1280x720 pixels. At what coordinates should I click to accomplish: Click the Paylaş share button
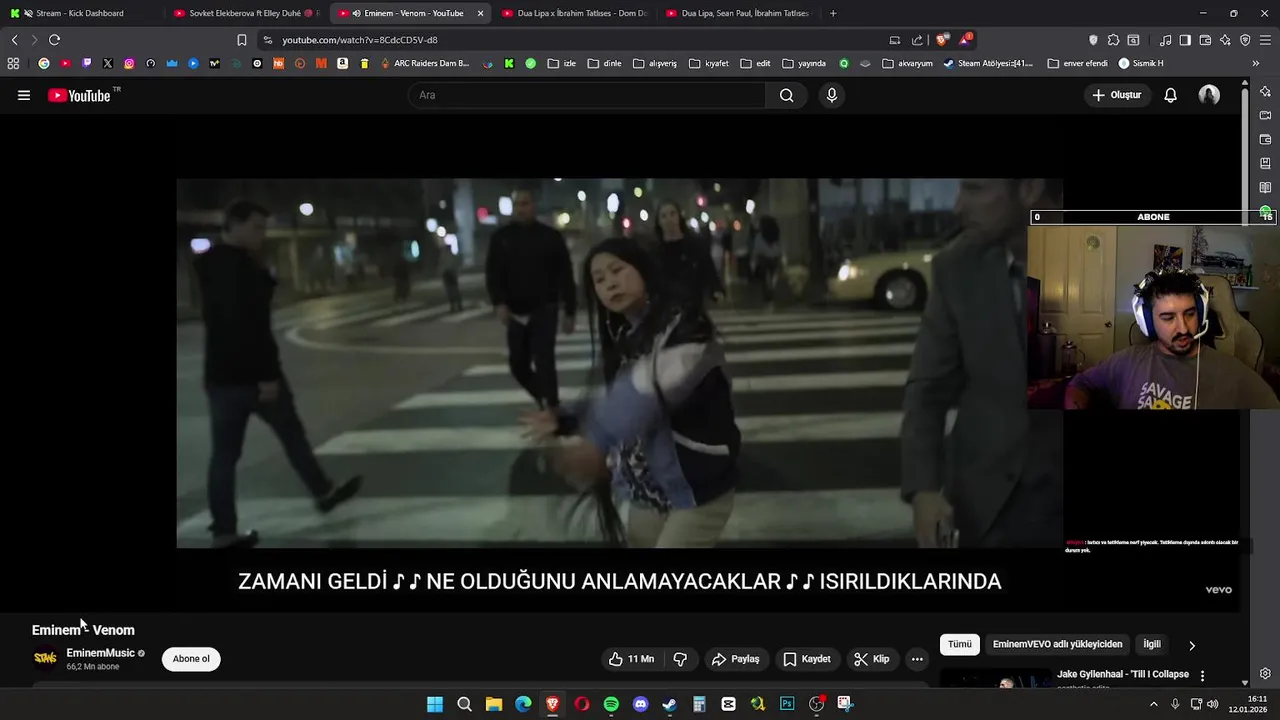[x=735, y=659]
